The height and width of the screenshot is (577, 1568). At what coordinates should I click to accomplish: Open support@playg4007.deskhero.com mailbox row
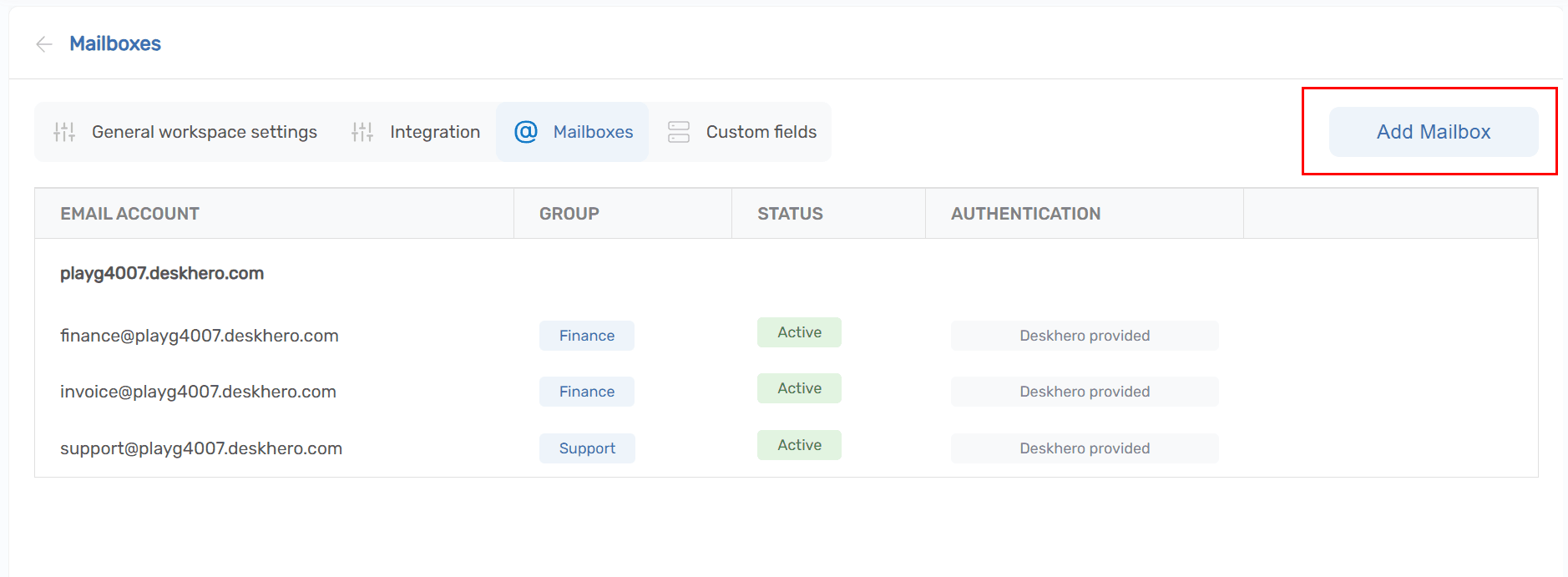201,448
